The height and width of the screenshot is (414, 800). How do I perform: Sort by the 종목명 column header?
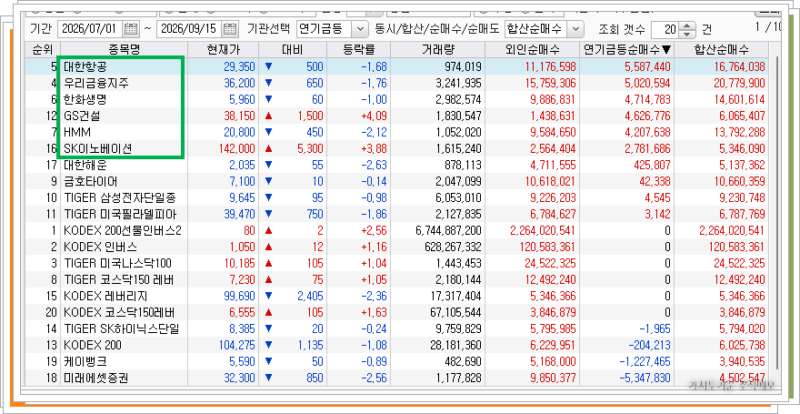point(124,50)
